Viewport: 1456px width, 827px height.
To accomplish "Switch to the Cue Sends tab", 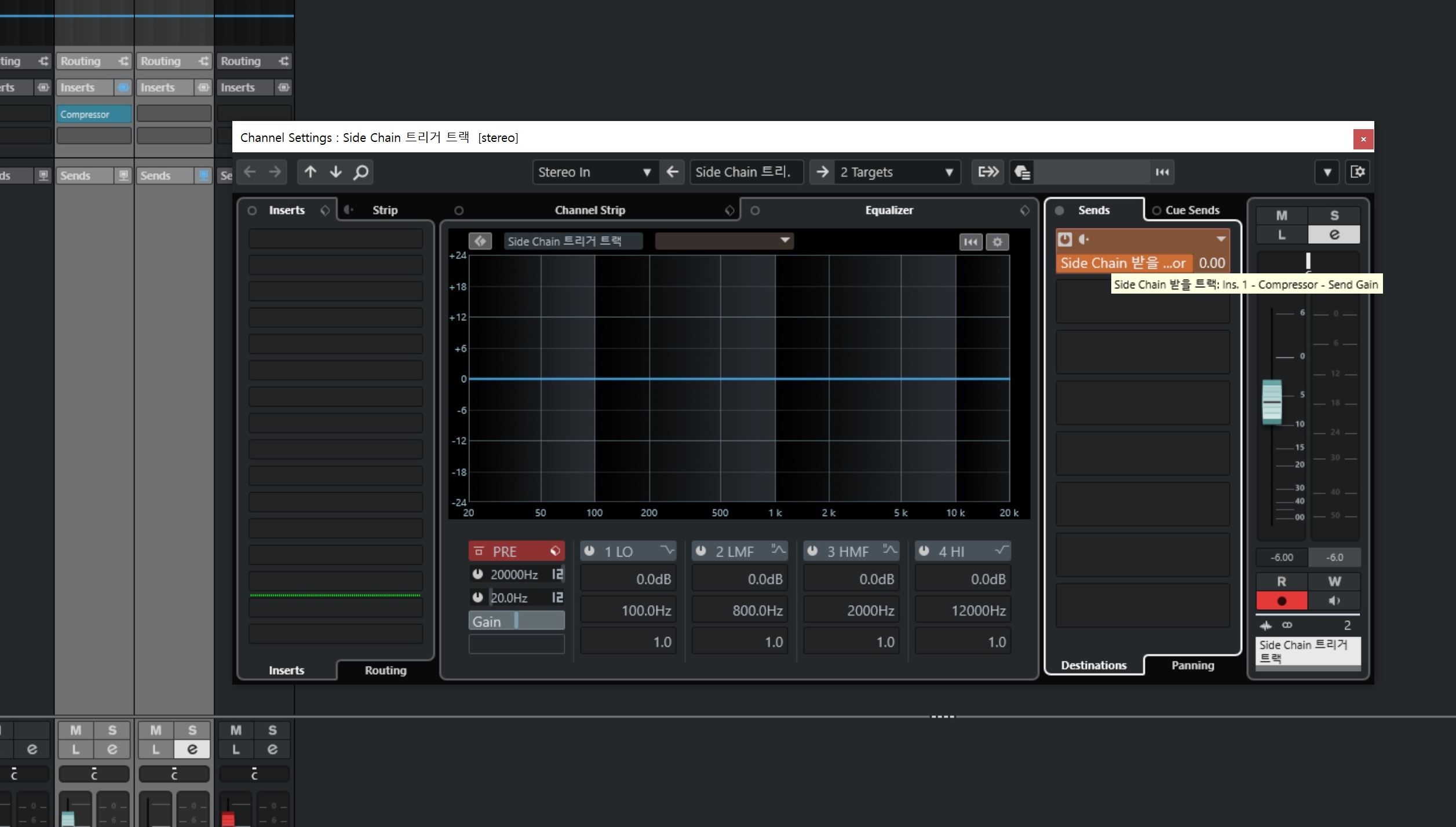I will pos(1191,210).
